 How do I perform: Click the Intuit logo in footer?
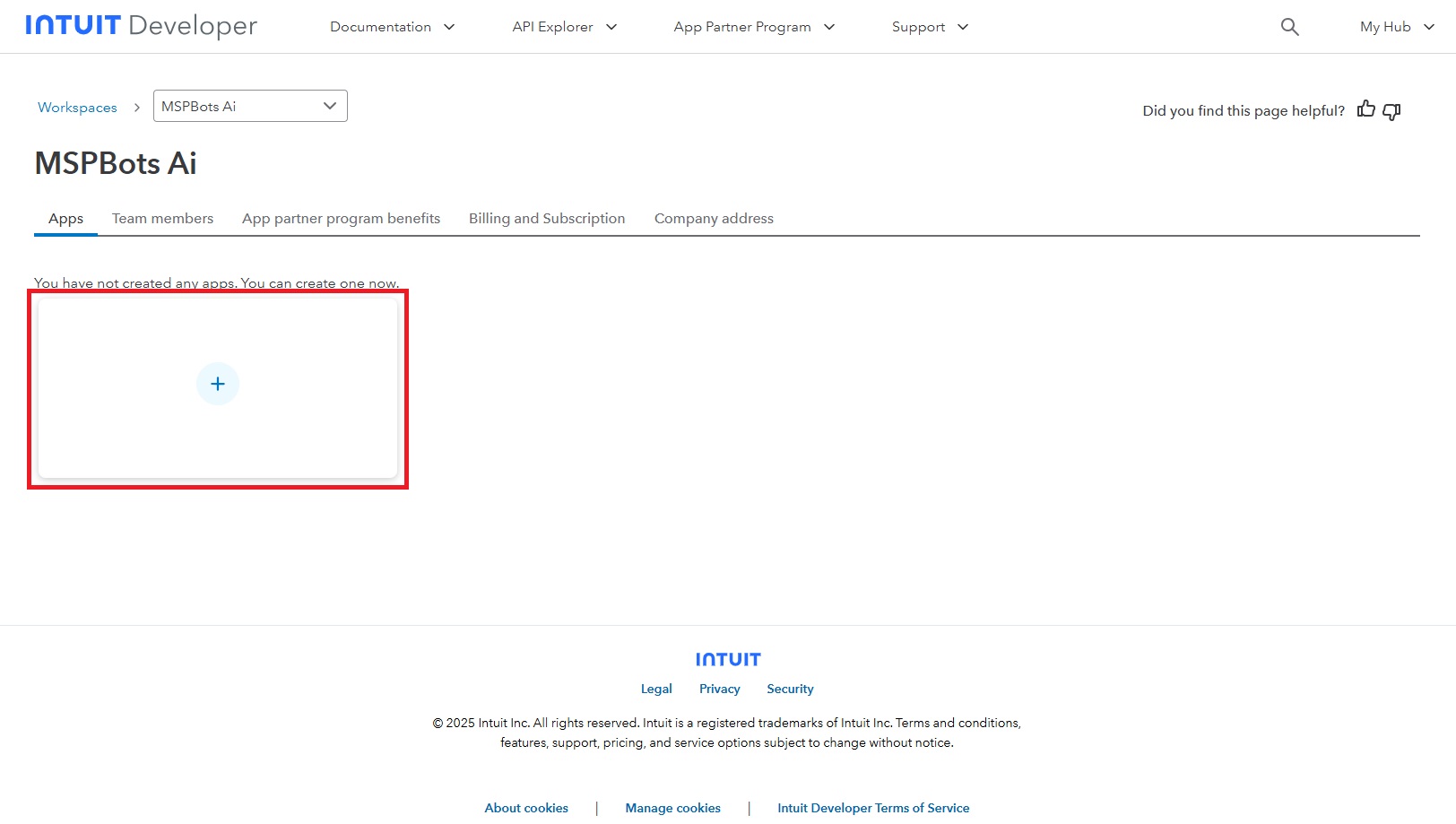point(728,659)
